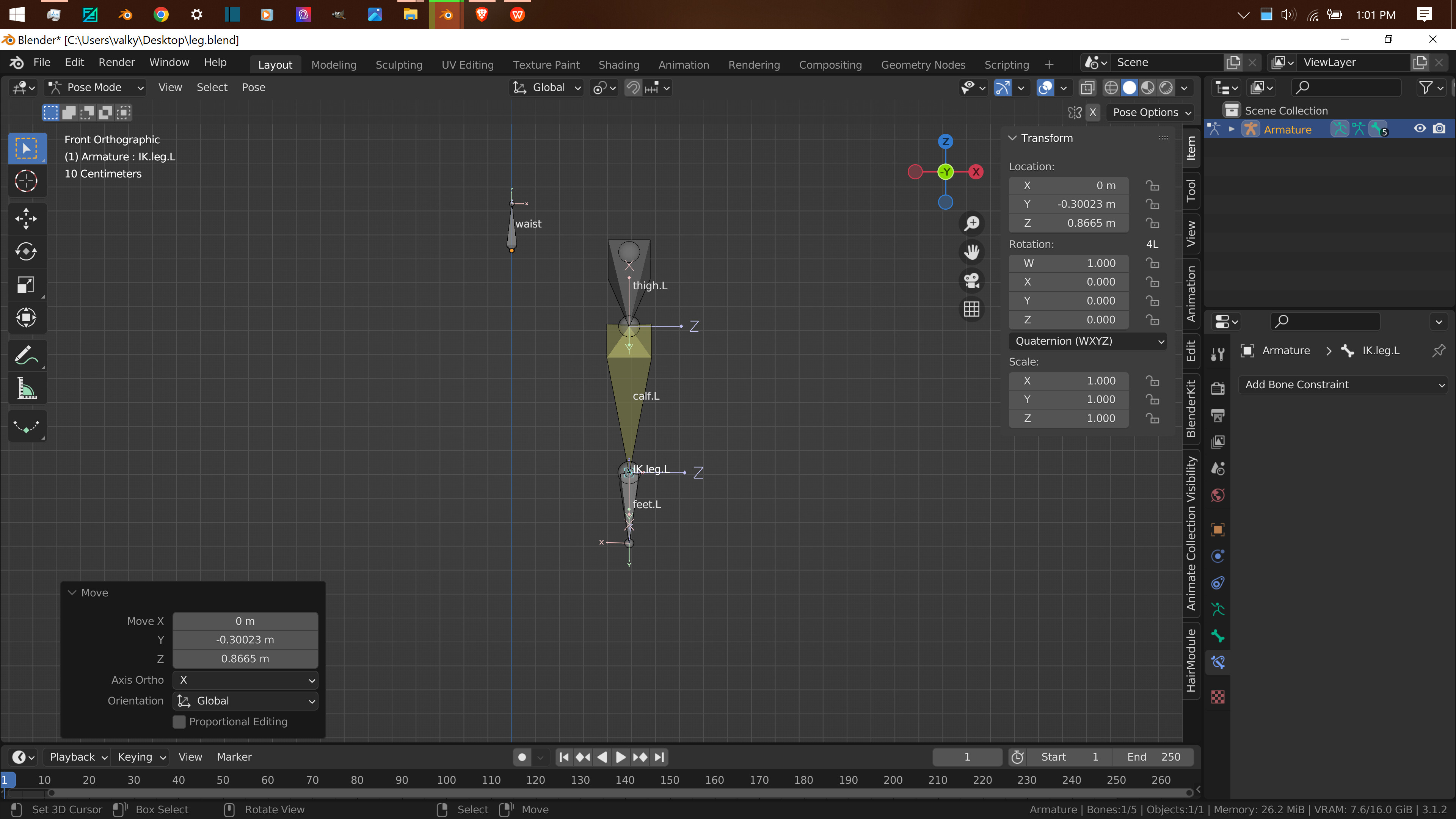Activate the Scale tool
The height and width of the screenshot is (819, 1456).
point(26,284)
